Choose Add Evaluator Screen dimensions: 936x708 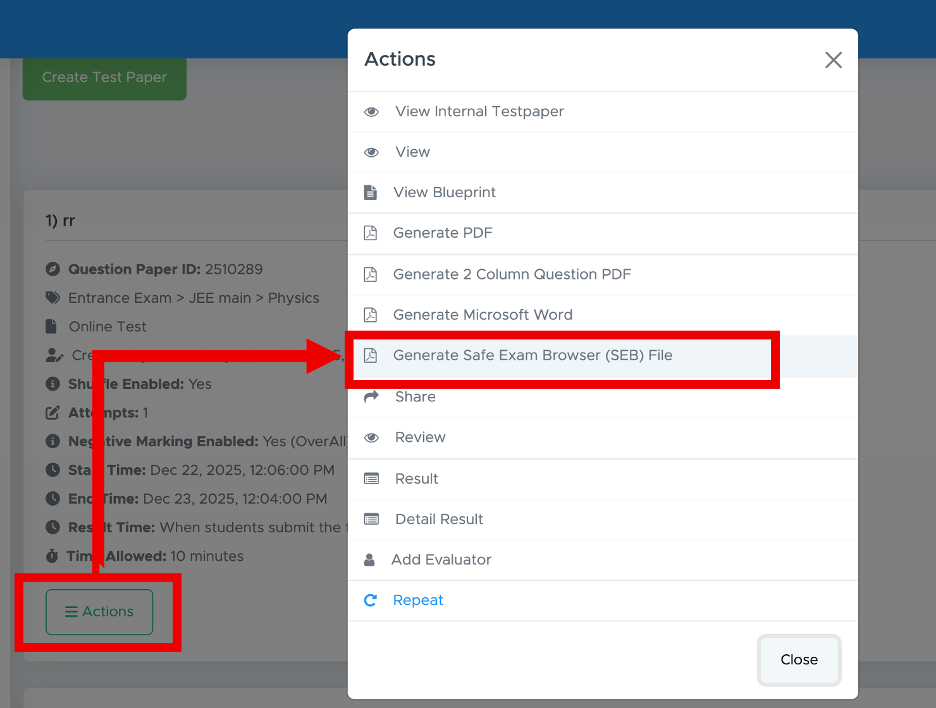point(602,560)
